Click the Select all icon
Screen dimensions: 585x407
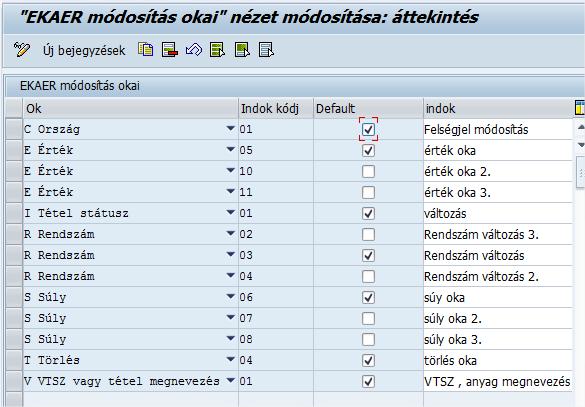click(x=218, y=50)
